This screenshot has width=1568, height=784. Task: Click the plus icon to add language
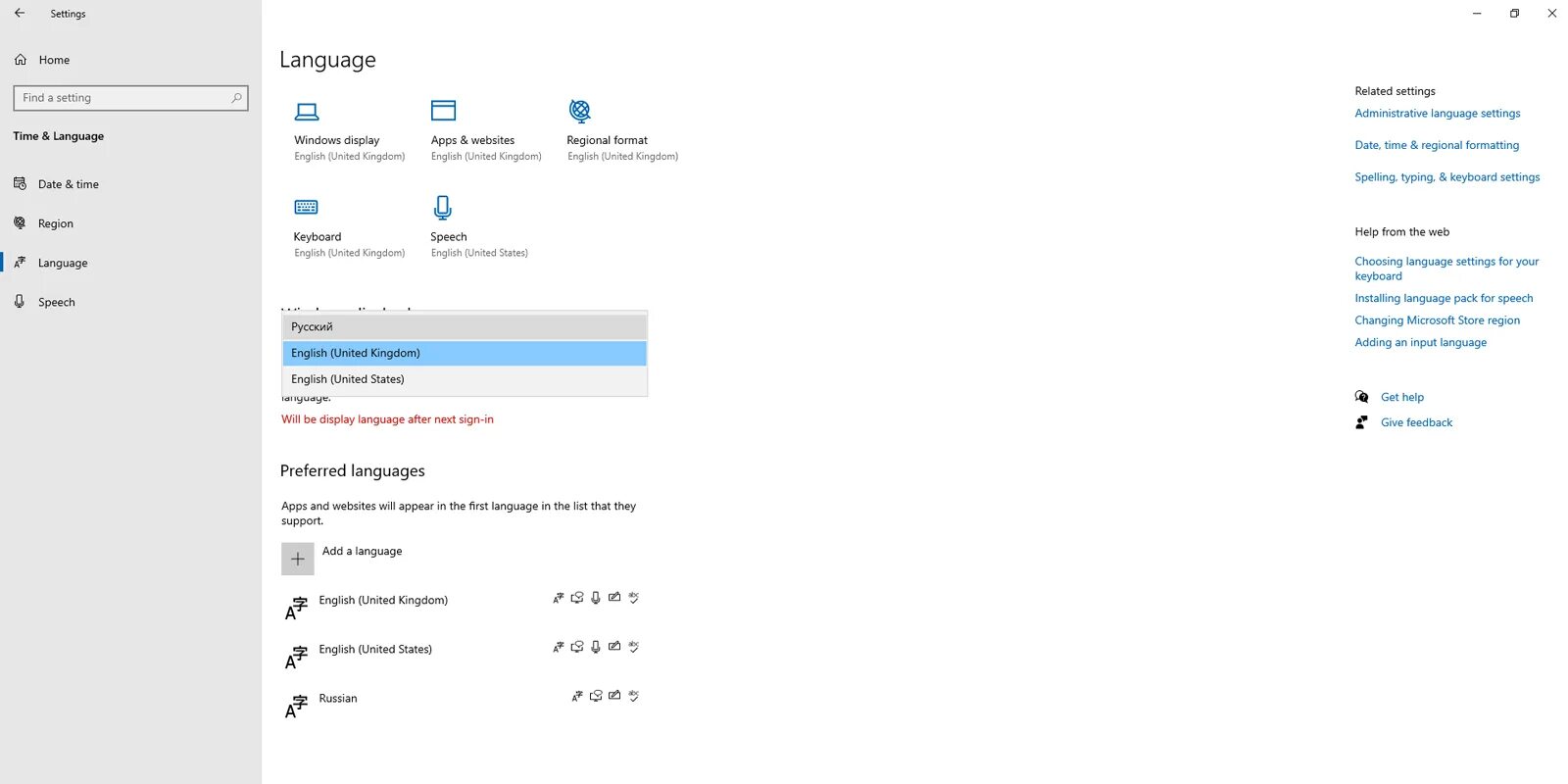[298, 559]
